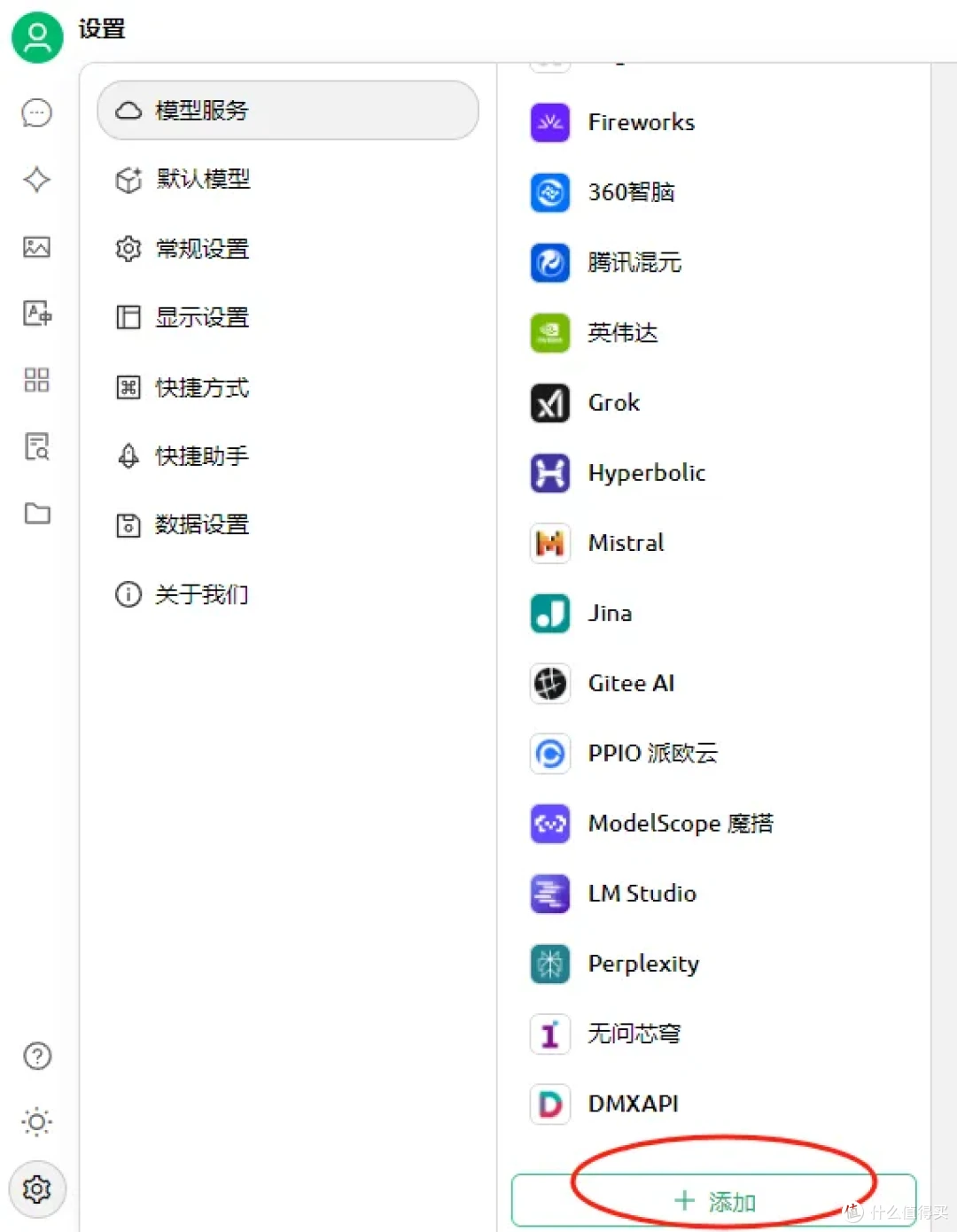Open the translate sidebar icon

[x=37, y=313]
